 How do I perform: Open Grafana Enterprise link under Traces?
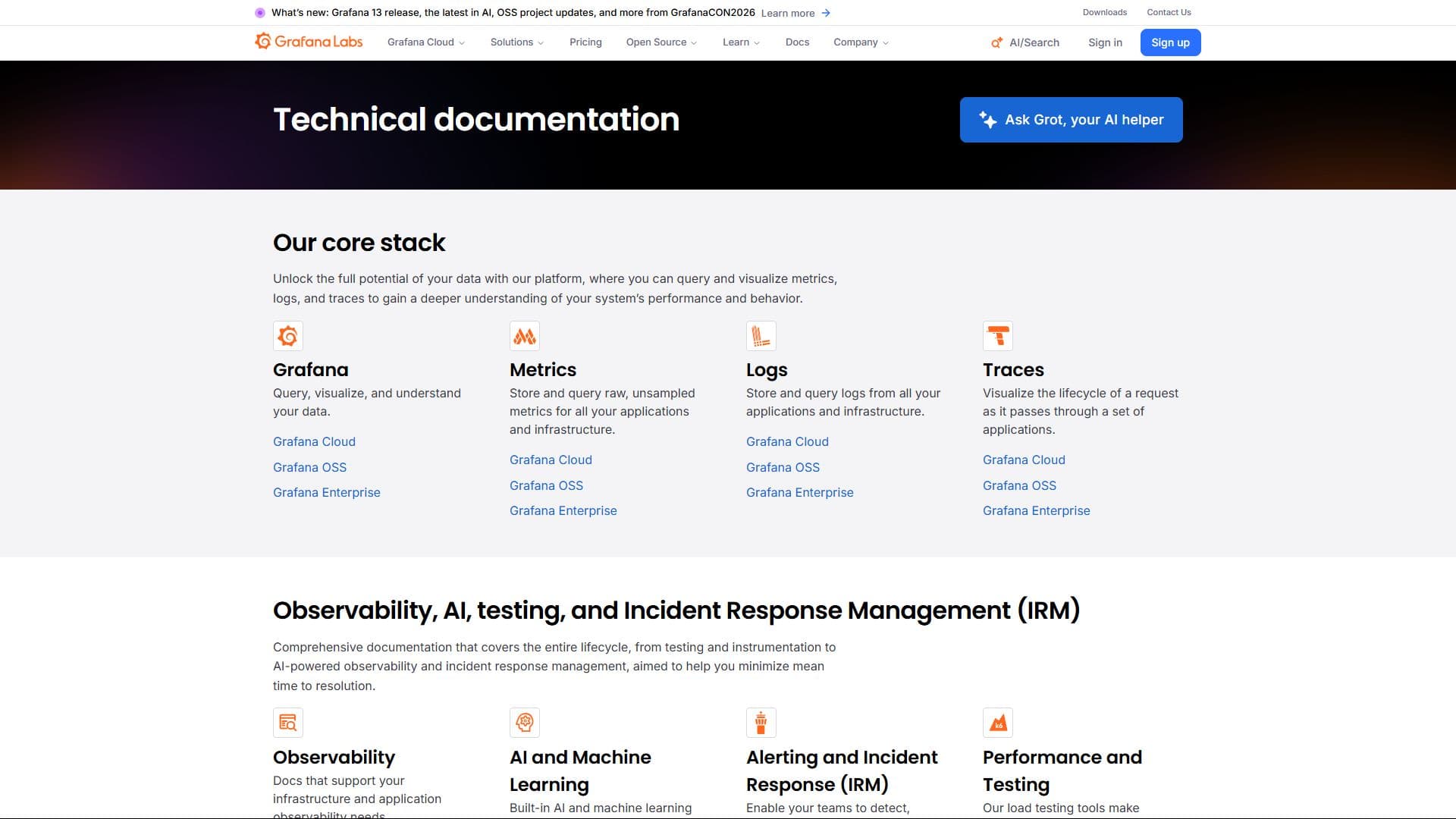[x=1037, y=510]
